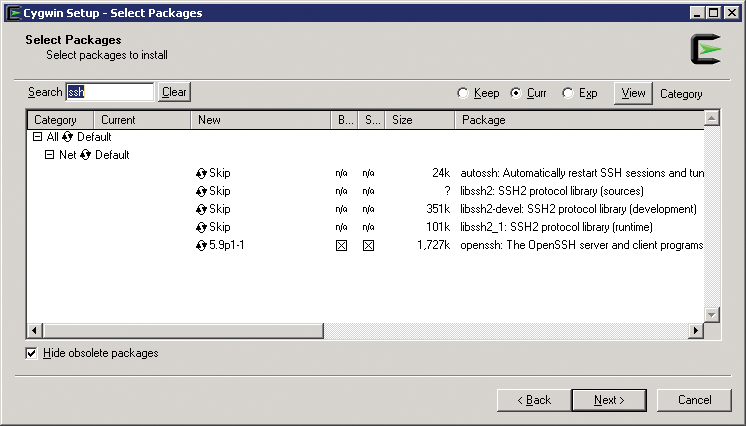Screen dimensions: 746x426
Task: Go to the Next step
Action: (x=609, y=400)
